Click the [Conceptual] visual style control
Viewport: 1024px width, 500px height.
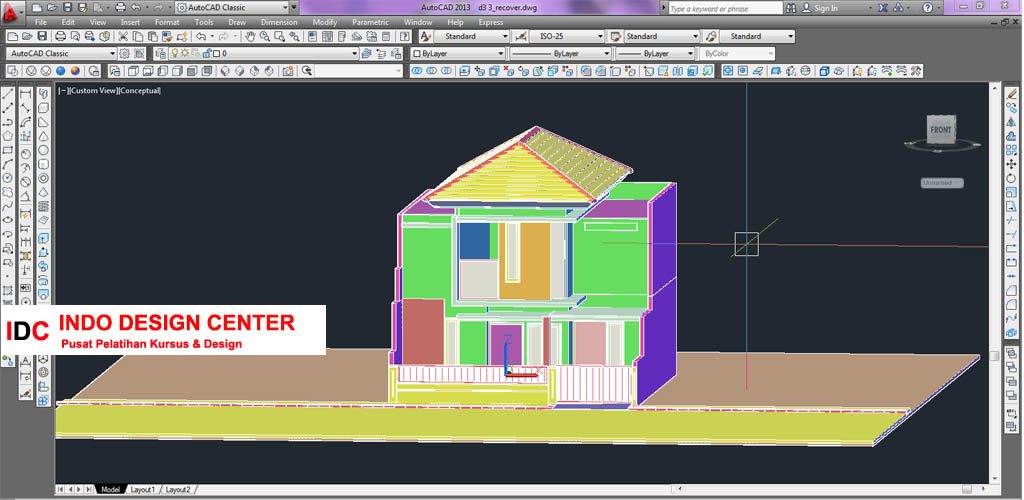click(139, 91)
